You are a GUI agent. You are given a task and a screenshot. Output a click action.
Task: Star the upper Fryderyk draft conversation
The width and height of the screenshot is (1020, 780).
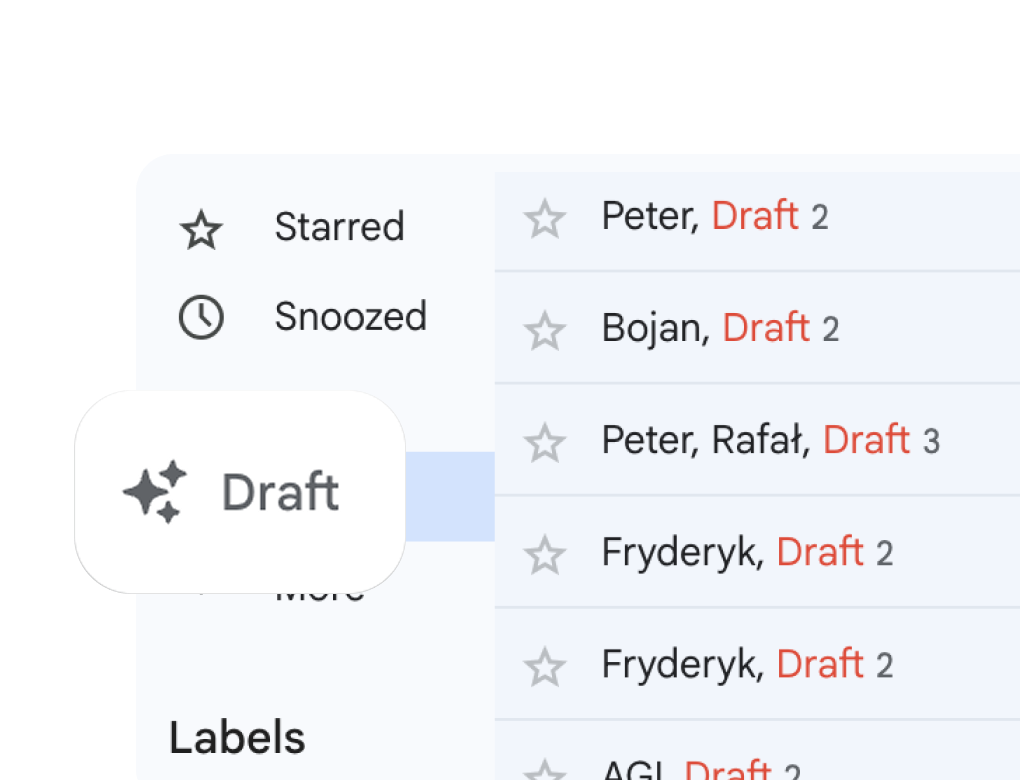[545, 555]
